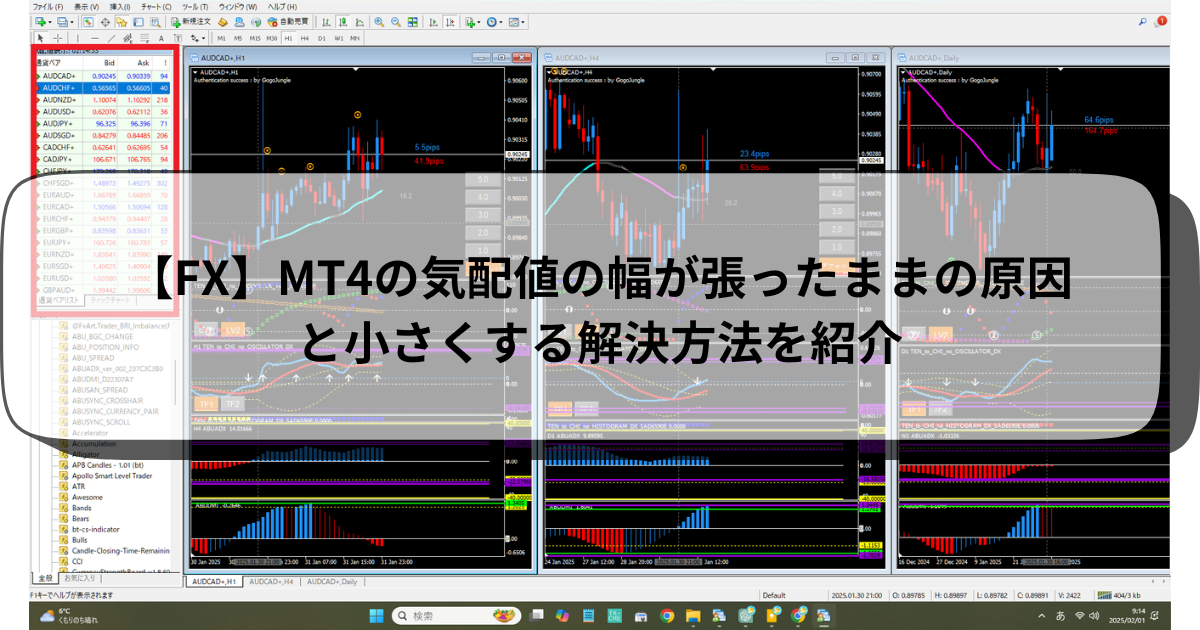Select the equidistant channel tool
1200x630 pixels.
click(x=128, y=38)
